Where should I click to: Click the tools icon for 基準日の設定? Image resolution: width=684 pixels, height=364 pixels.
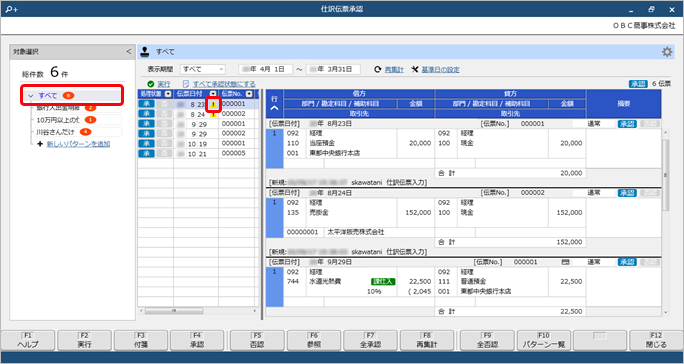415,69
